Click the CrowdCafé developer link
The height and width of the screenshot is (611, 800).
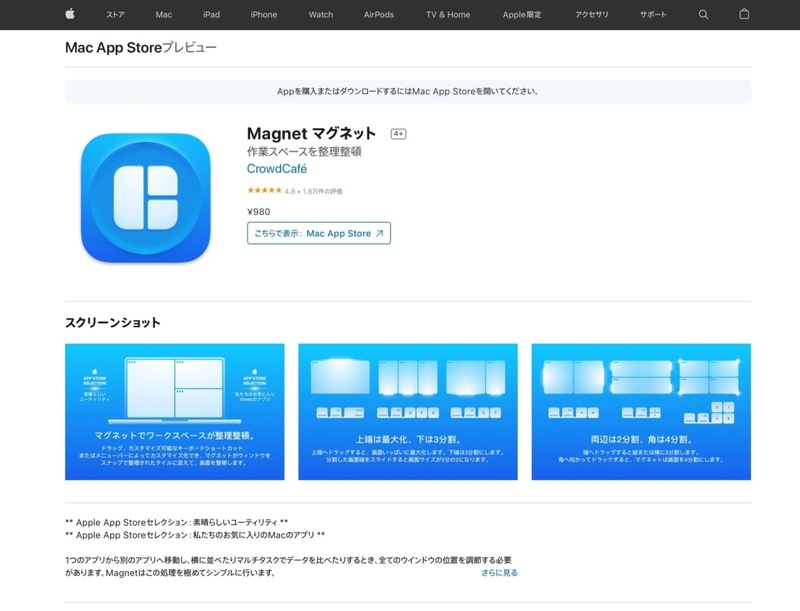(277, 169)
